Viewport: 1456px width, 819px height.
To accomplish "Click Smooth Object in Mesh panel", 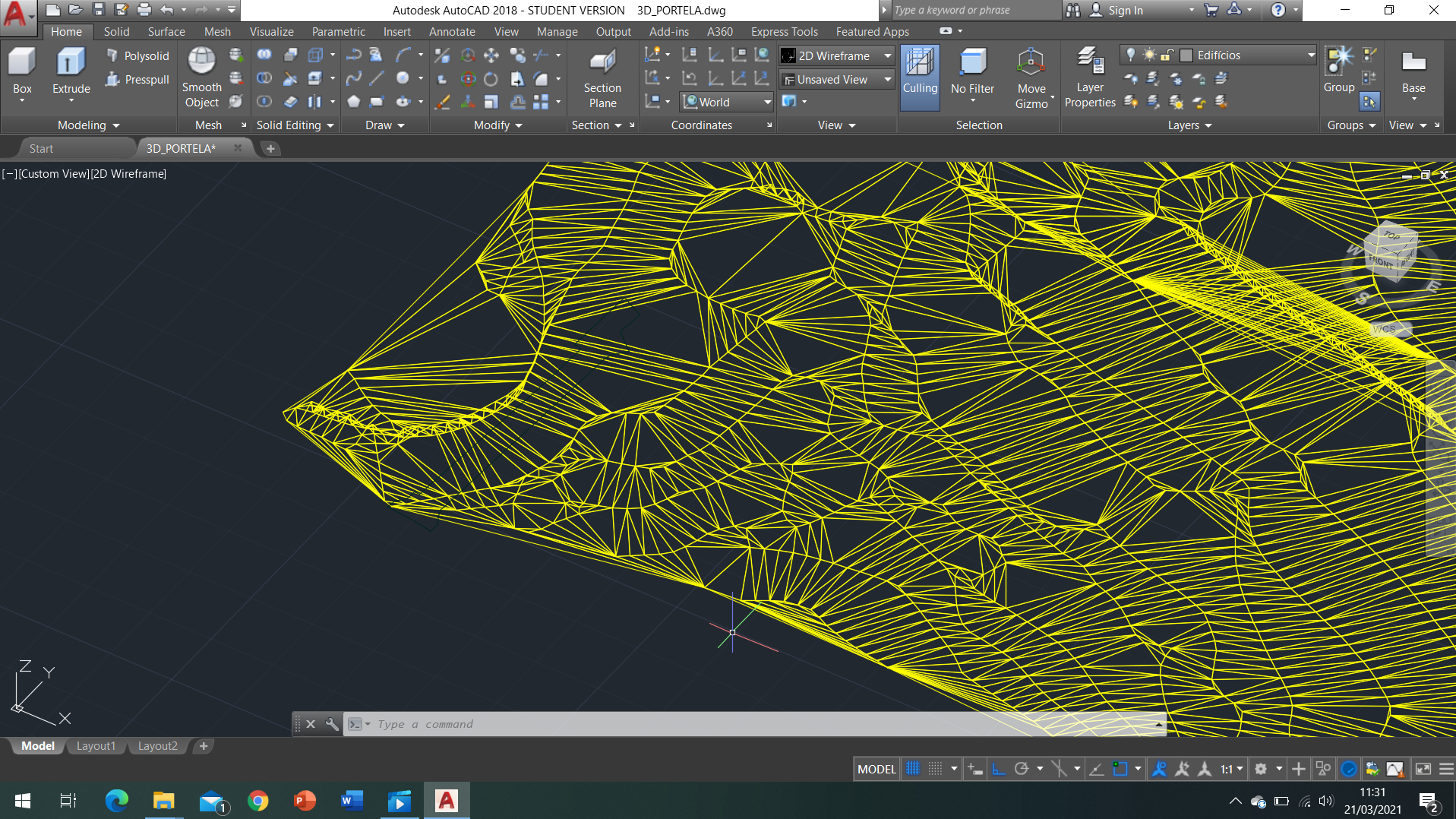I will point(201,78).
